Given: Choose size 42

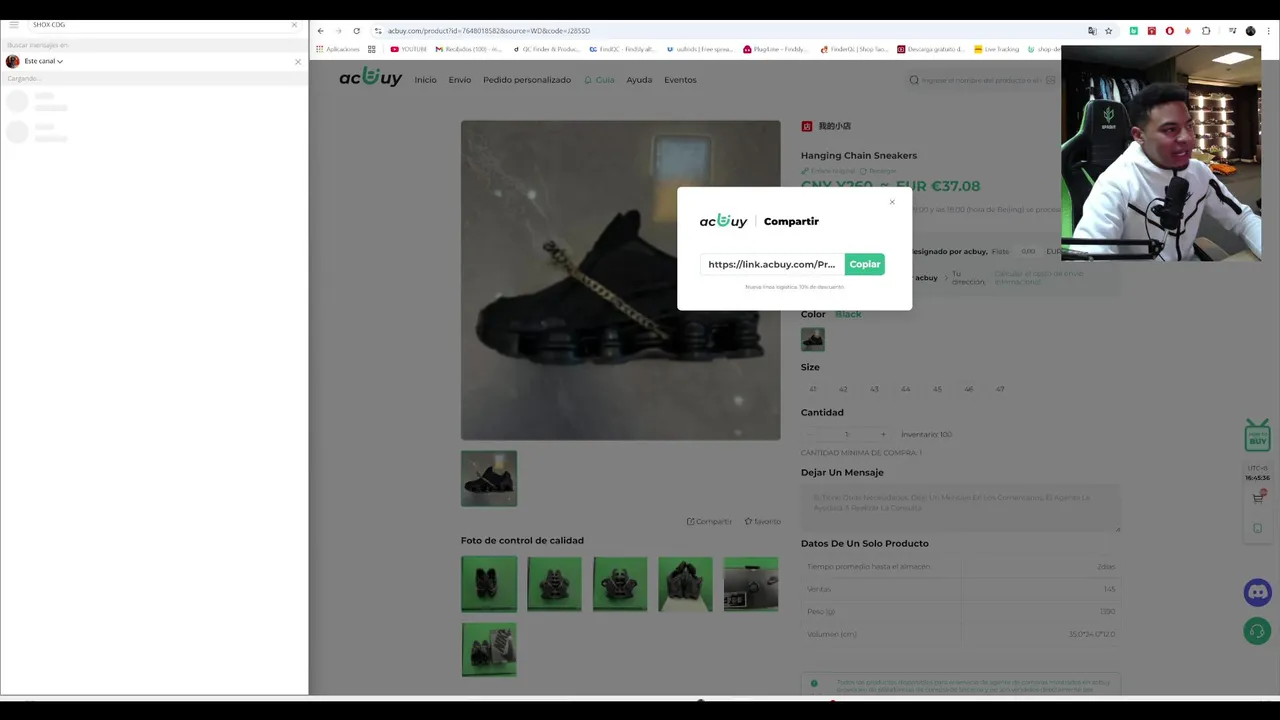Looking at the screenshot, I should [843, 389].
